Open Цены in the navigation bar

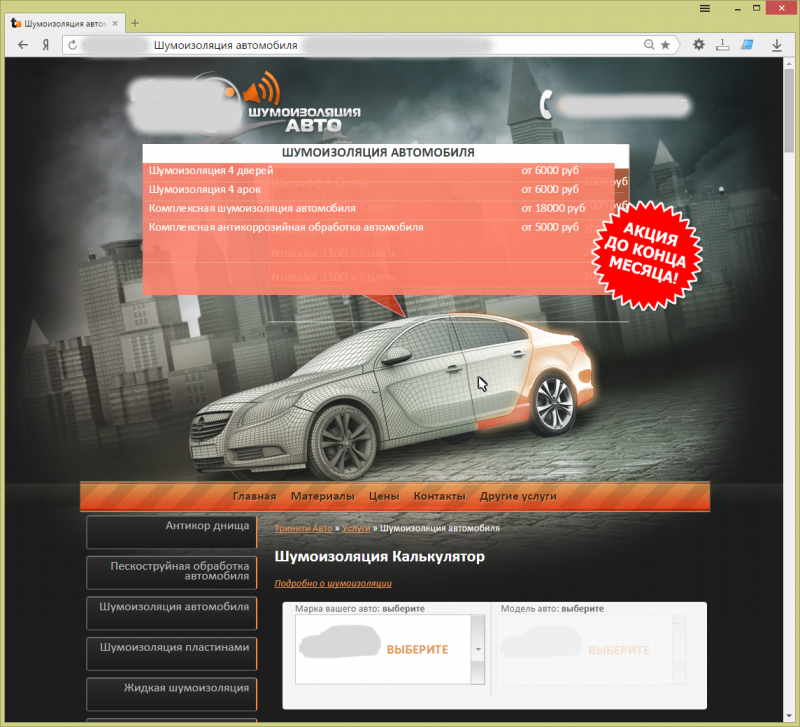point(384,496)
